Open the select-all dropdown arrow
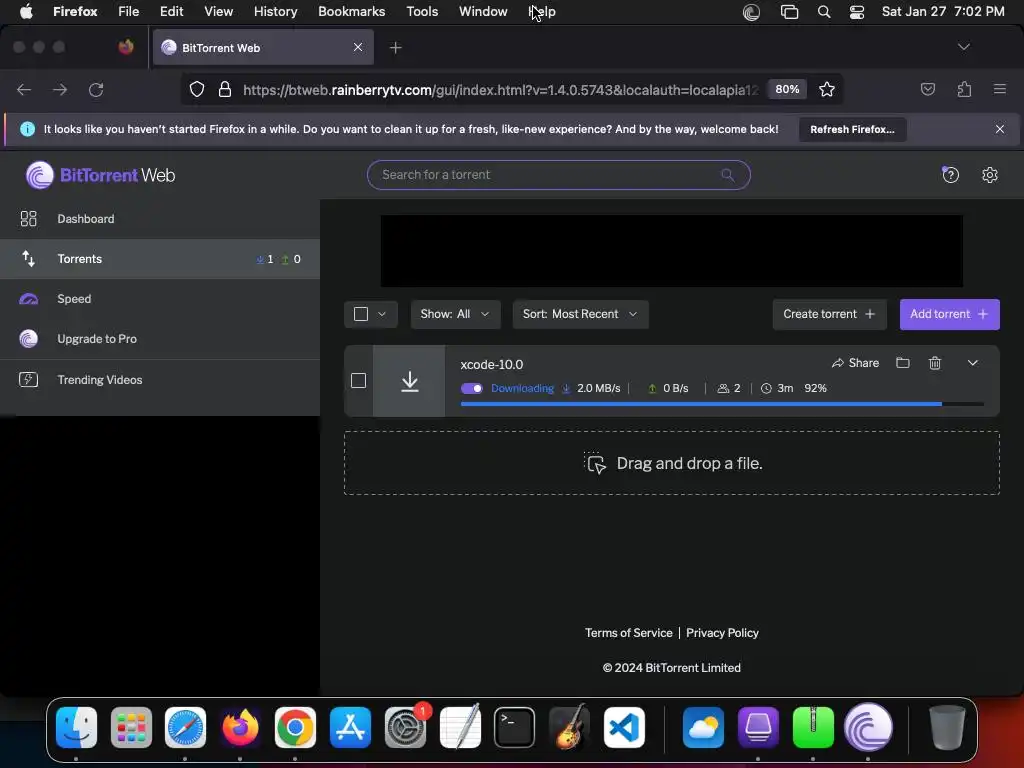The image size is (1024, 768). click(x=382, y=314)
